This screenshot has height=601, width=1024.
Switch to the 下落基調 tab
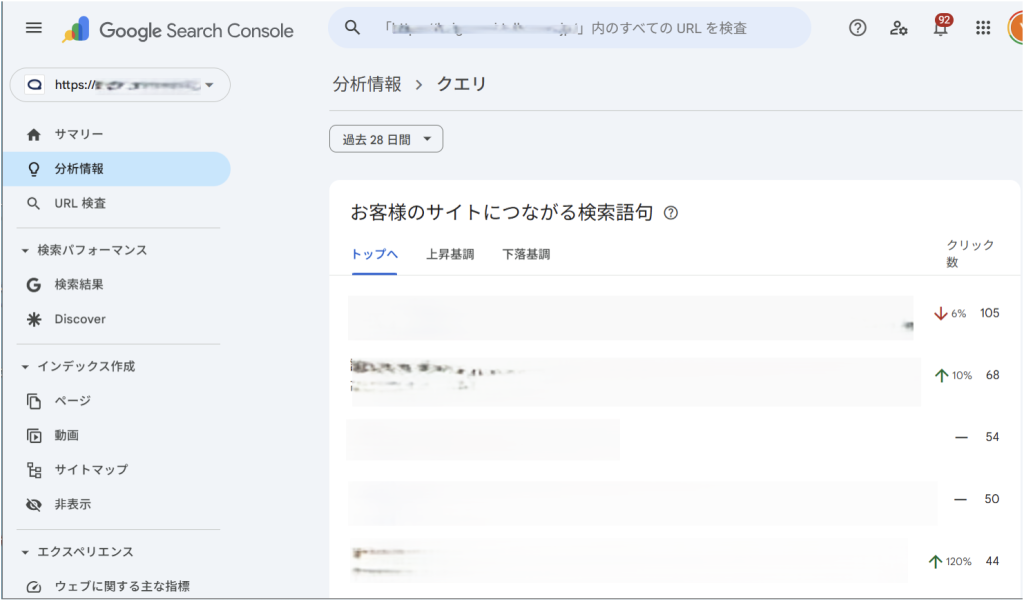[x=526, y=254]
